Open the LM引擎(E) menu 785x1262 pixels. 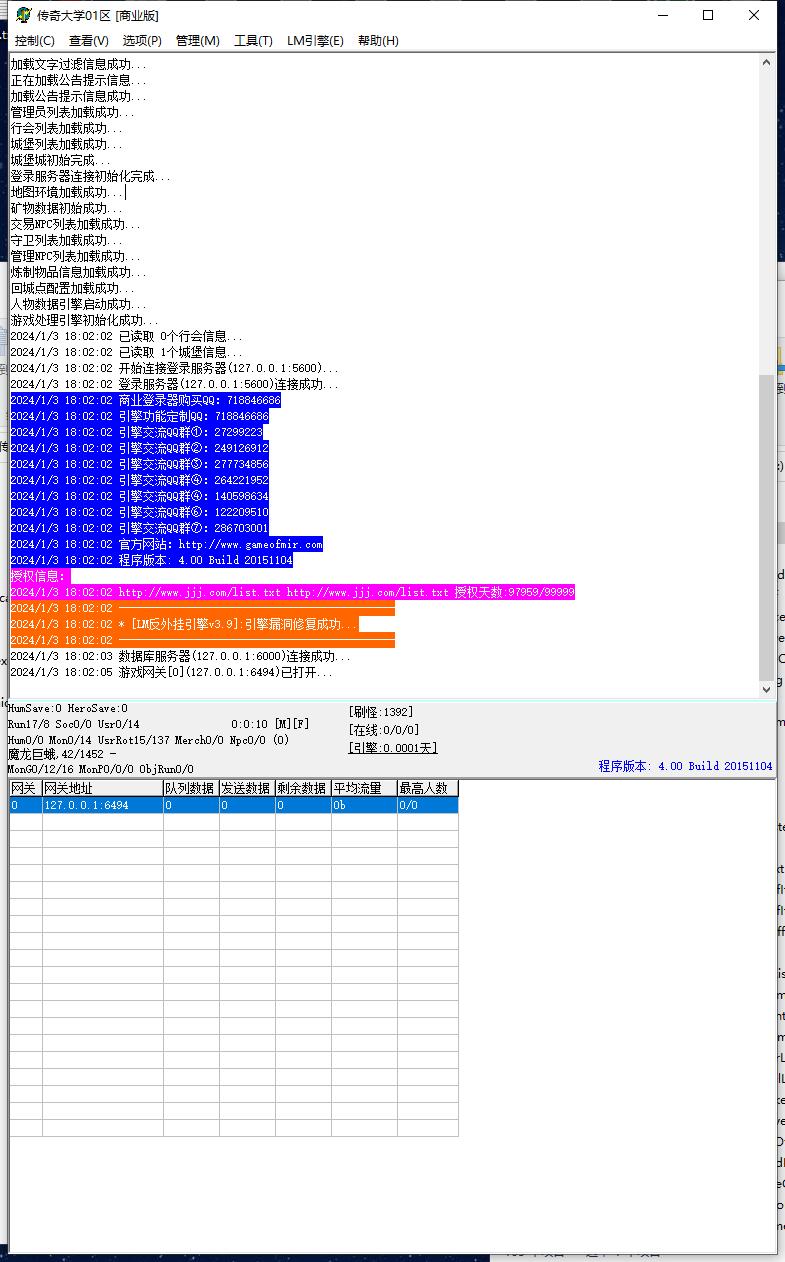(x=315, y=41)
